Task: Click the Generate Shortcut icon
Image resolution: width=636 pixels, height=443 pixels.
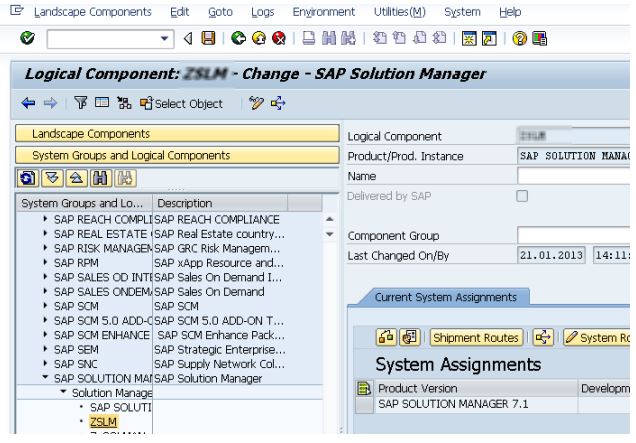Action: click(489, 39)
